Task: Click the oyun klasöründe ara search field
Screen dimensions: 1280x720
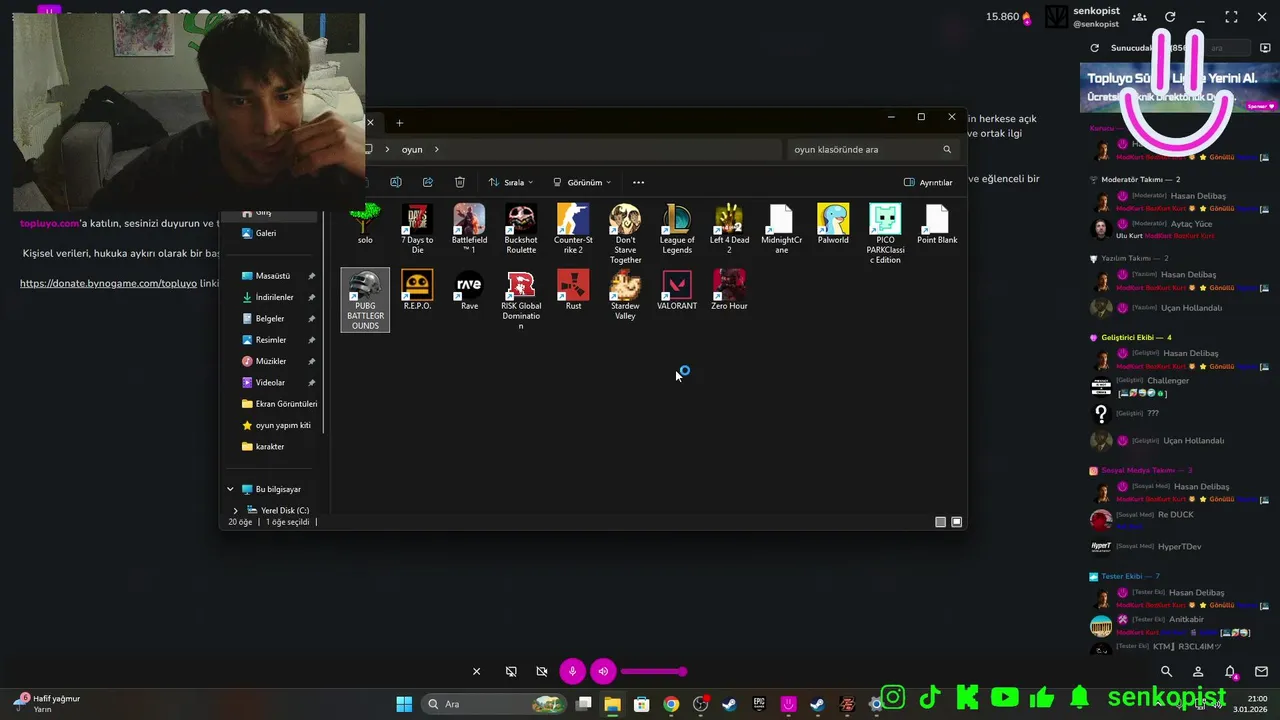Action: [x=873, y=149]
